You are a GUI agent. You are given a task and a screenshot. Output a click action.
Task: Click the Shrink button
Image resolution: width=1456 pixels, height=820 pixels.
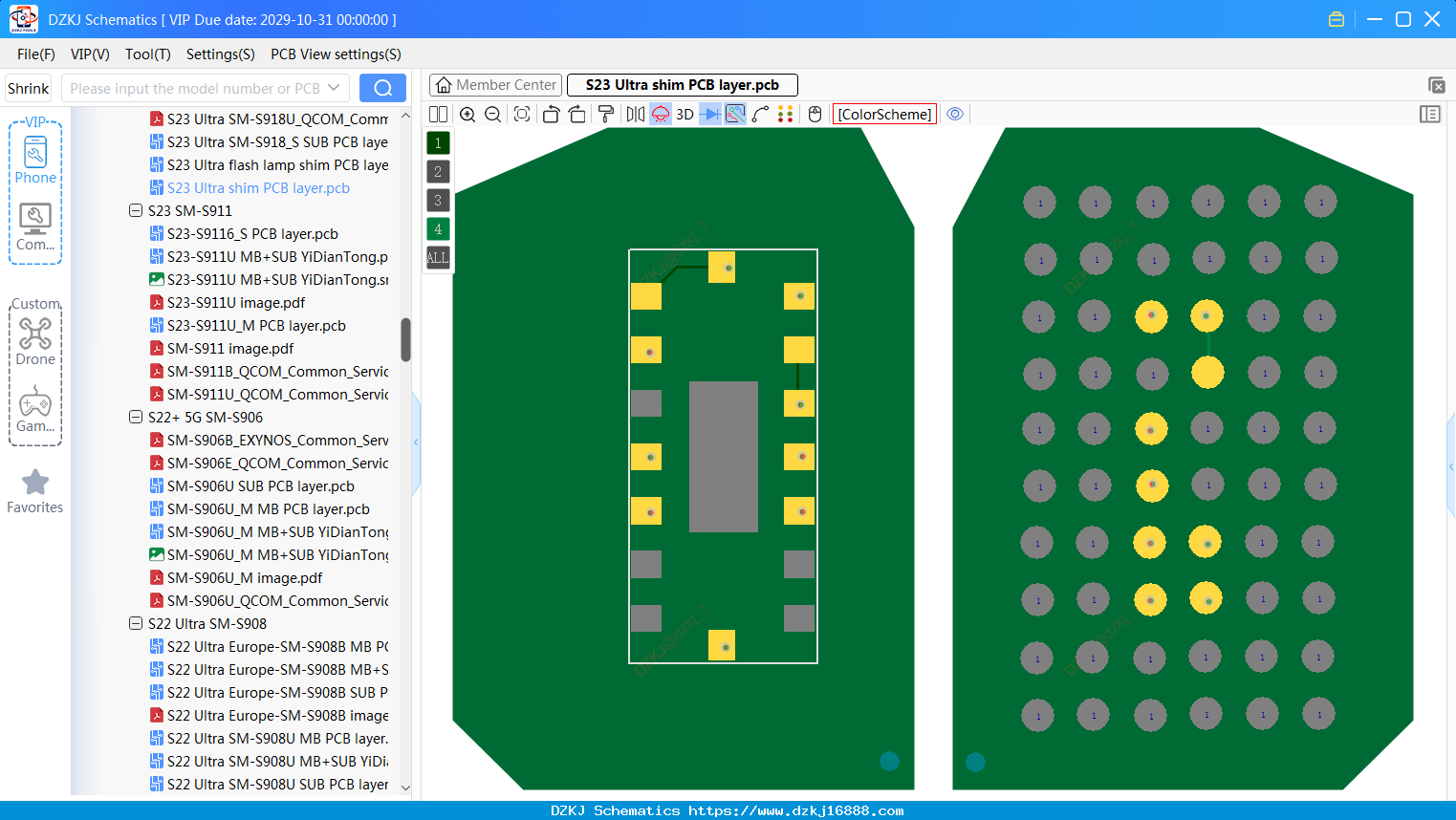29,88
